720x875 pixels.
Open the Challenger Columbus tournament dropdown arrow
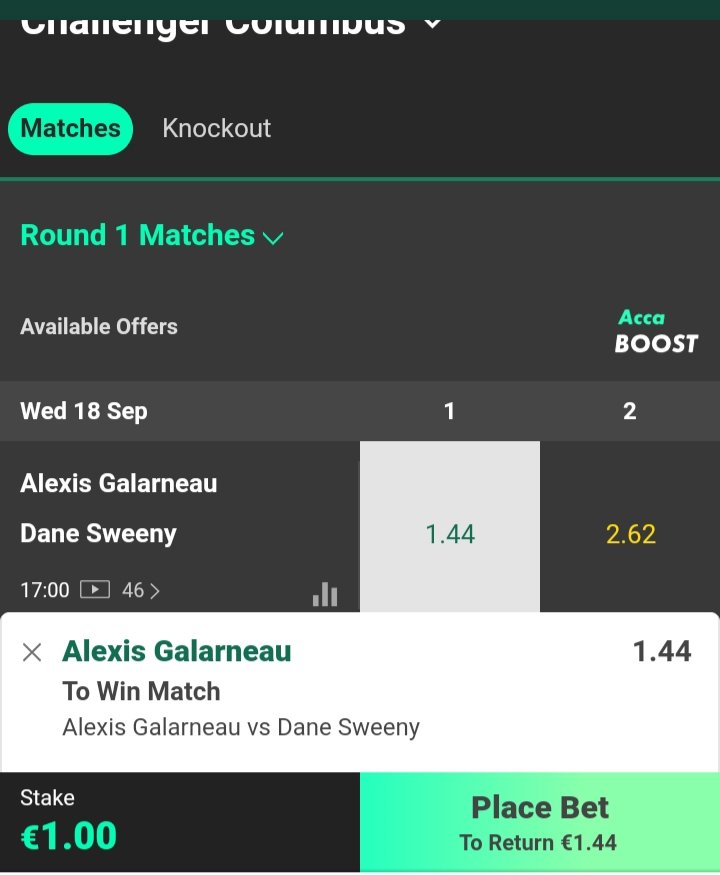pyautogui.click(x=432, y=22)
